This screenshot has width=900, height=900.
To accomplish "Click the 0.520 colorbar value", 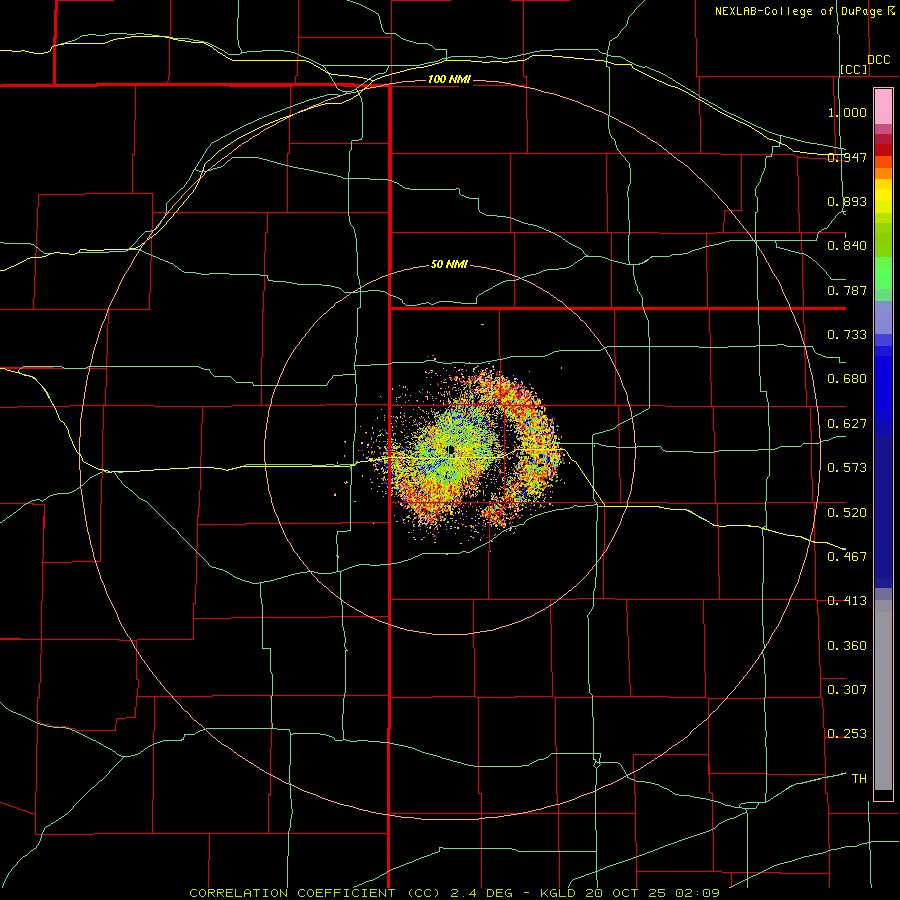I will pyautogui.click(x=847, y=513).
